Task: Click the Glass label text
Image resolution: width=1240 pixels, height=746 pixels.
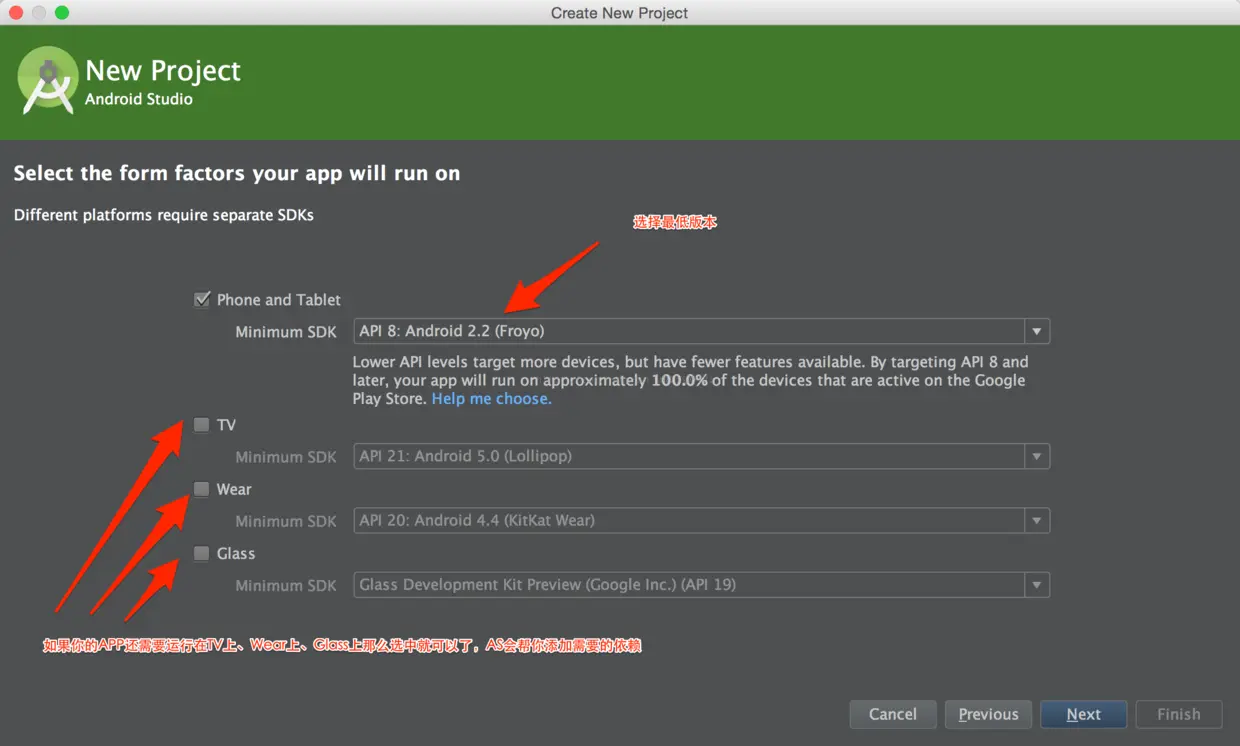Action: pos(236,553)
